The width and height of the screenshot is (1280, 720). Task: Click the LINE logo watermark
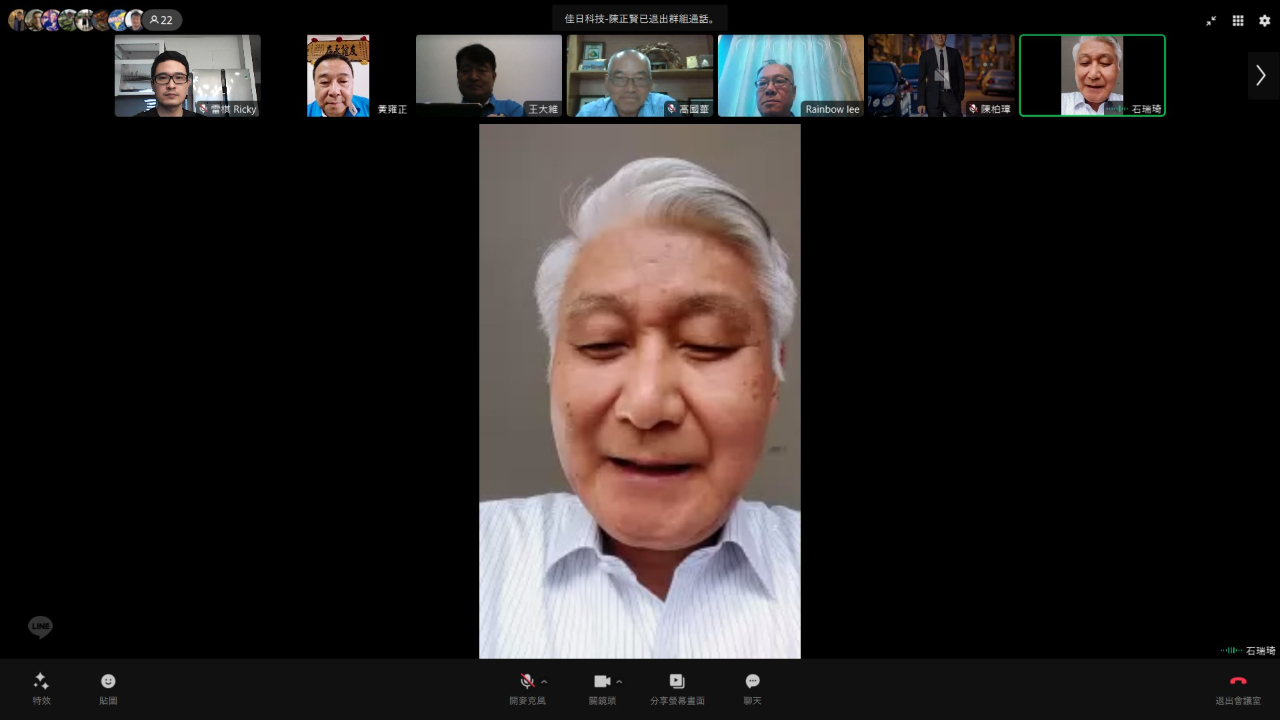tap(40, 627)
